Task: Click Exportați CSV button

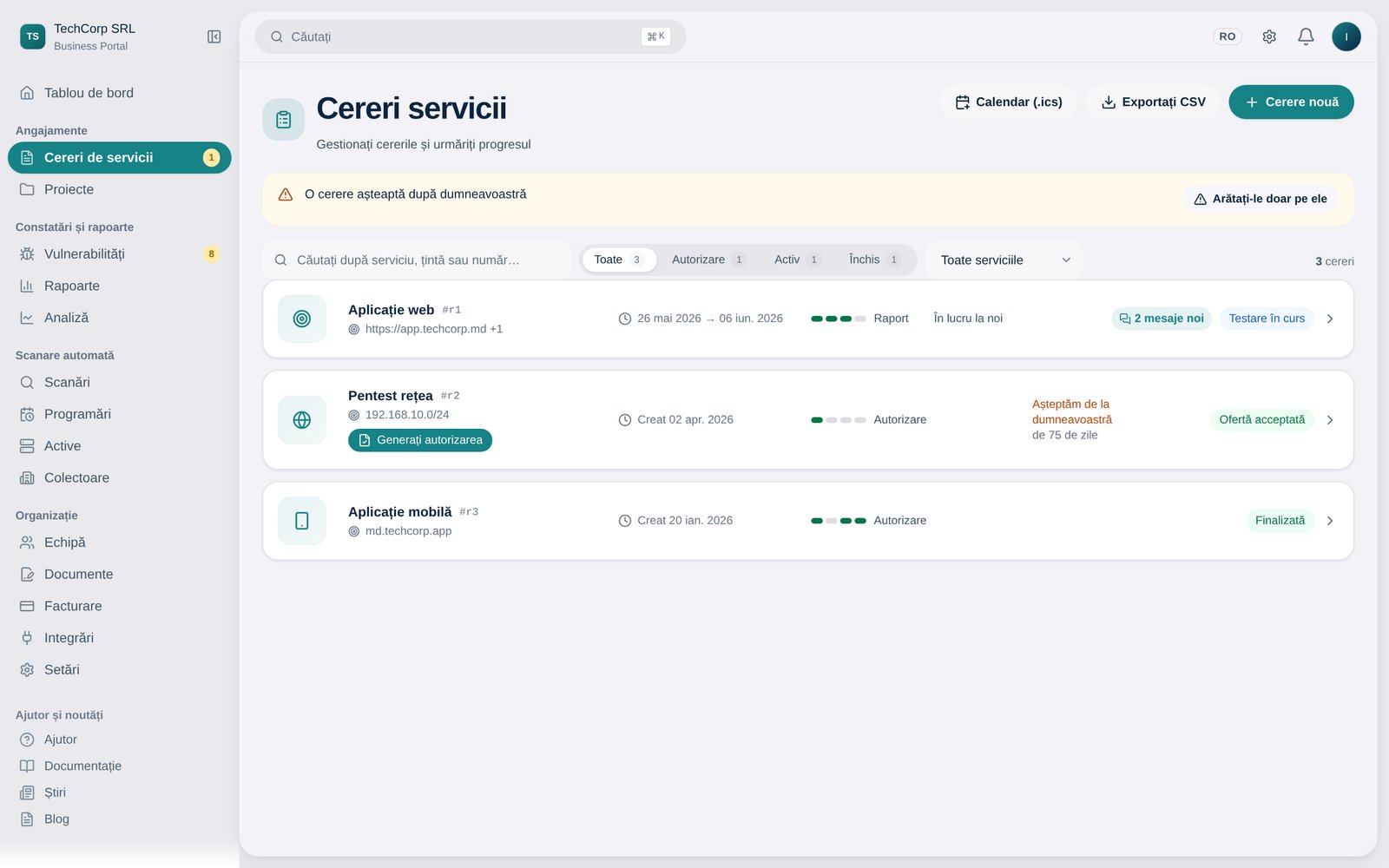Action: (x=1153, y=102)
